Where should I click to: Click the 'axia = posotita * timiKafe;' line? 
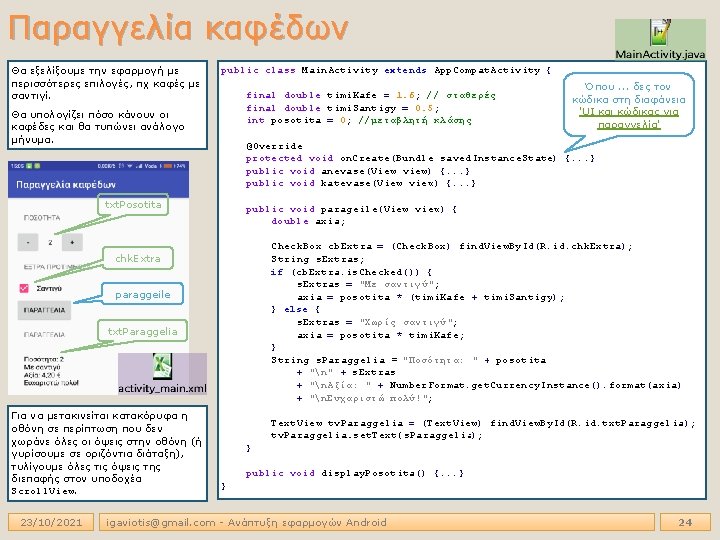(381, 335)
